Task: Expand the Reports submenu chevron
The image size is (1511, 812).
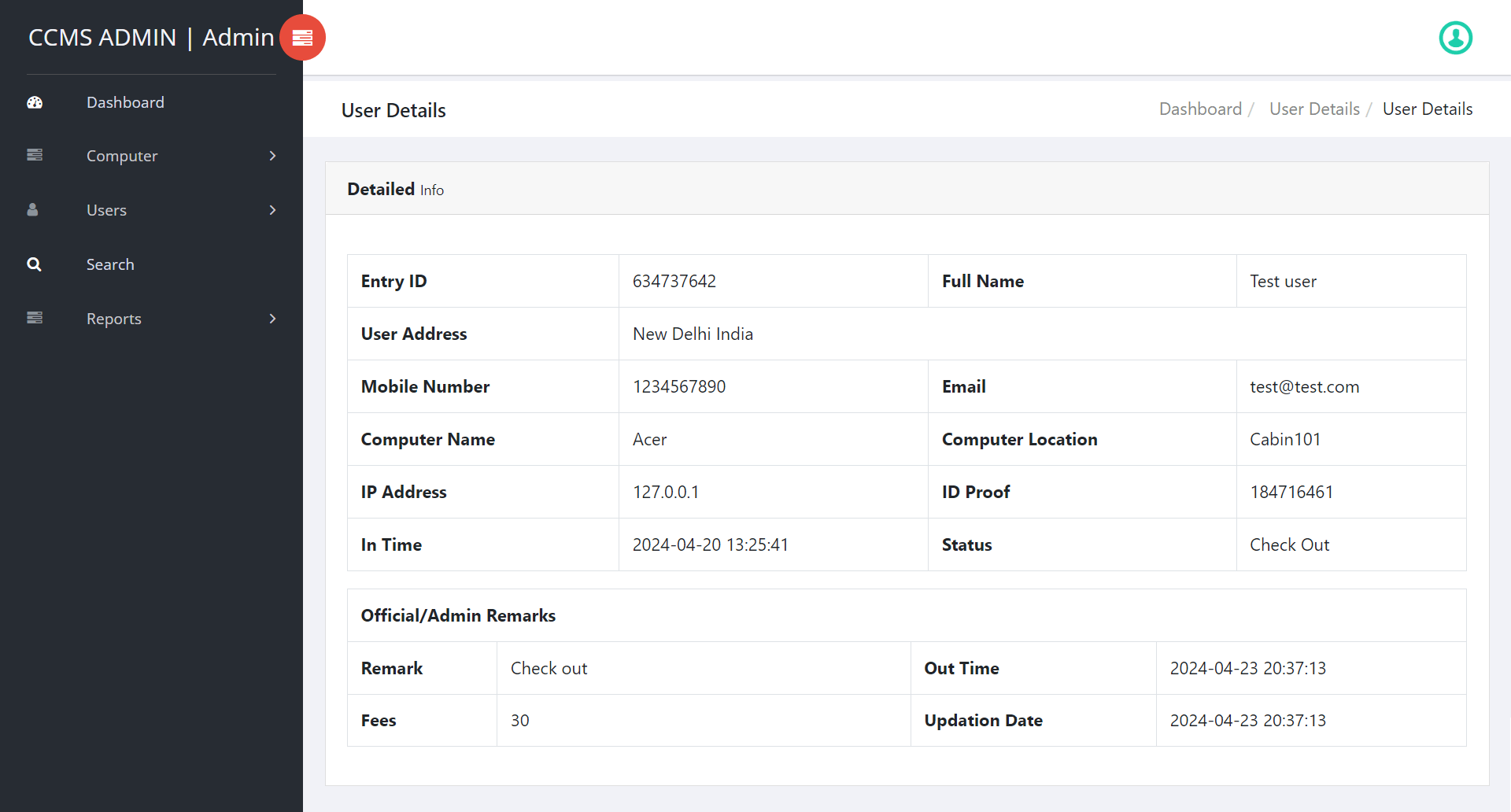Action: point(272,319)
